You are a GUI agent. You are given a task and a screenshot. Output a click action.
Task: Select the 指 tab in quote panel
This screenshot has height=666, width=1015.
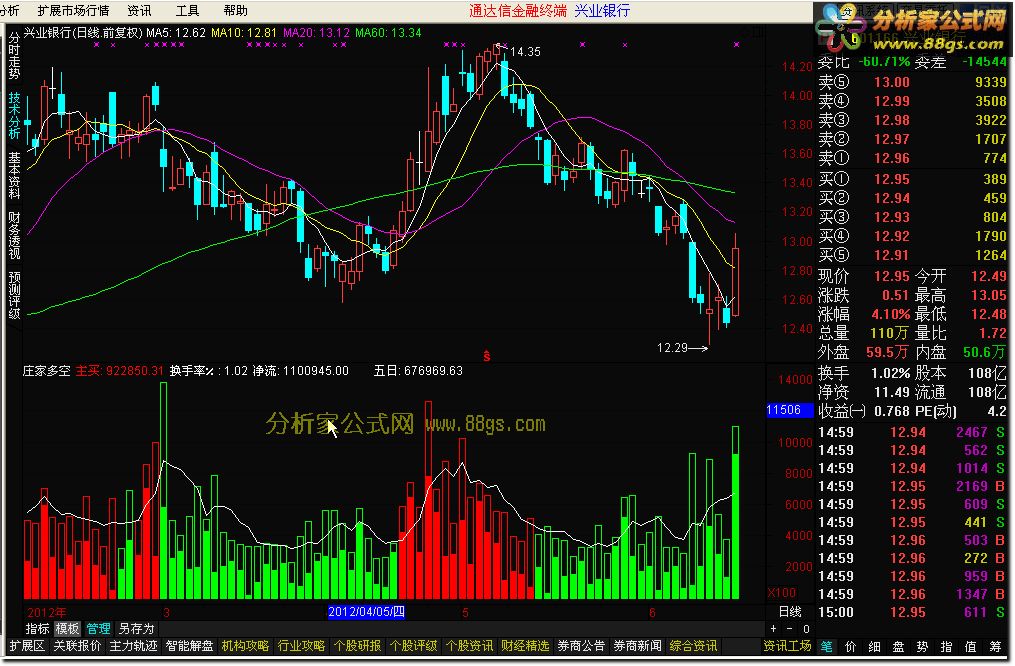pyautogui.click(x=946, y=647)
